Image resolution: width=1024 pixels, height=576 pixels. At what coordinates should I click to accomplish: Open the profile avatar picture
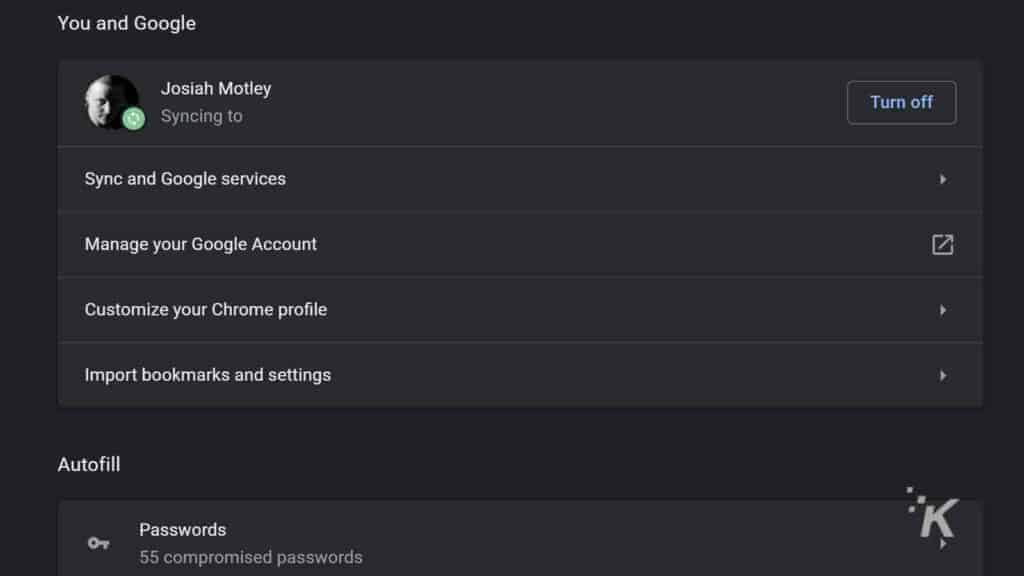[x=112, y=102]
